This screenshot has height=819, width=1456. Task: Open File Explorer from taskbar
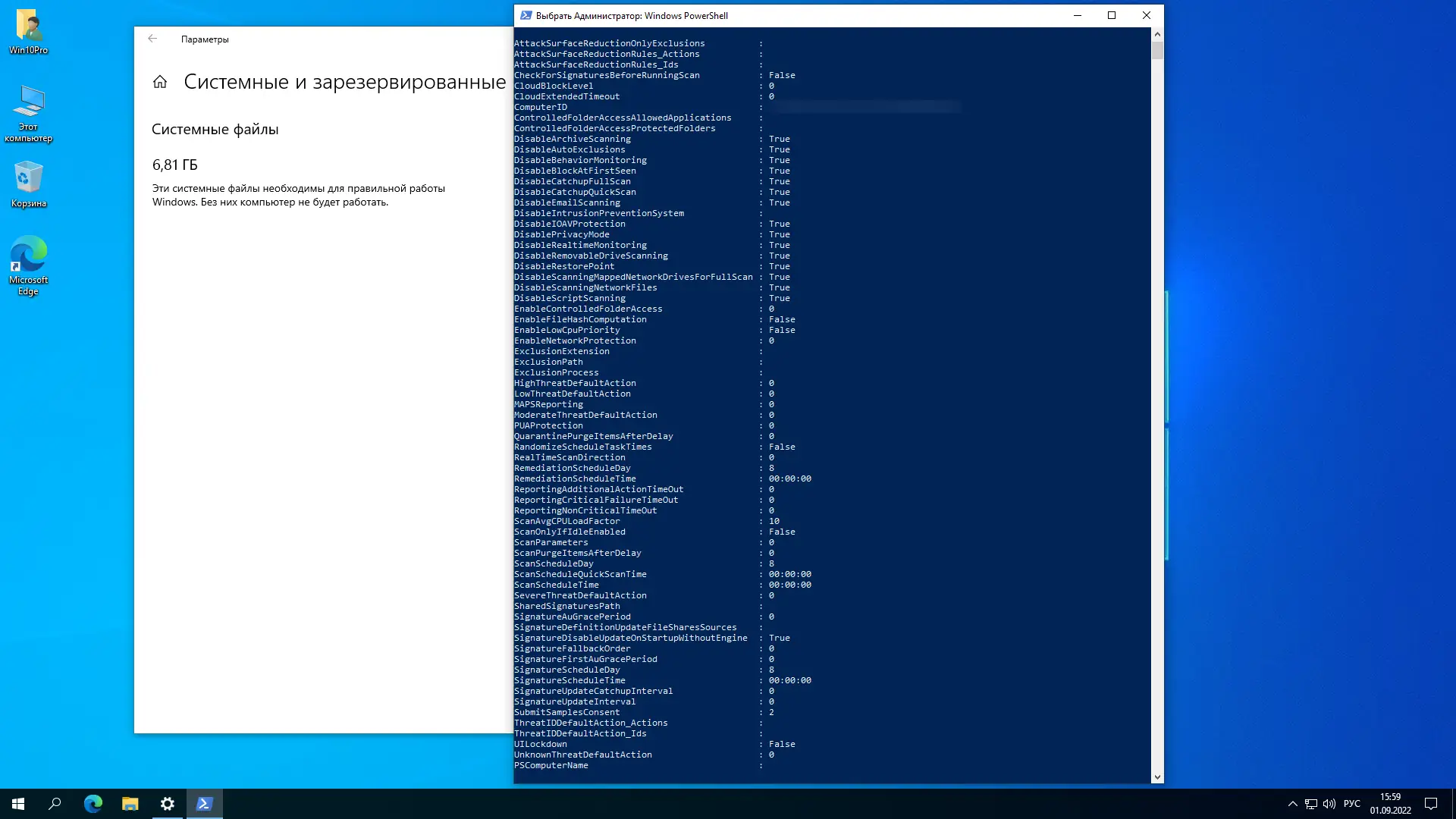130,804
